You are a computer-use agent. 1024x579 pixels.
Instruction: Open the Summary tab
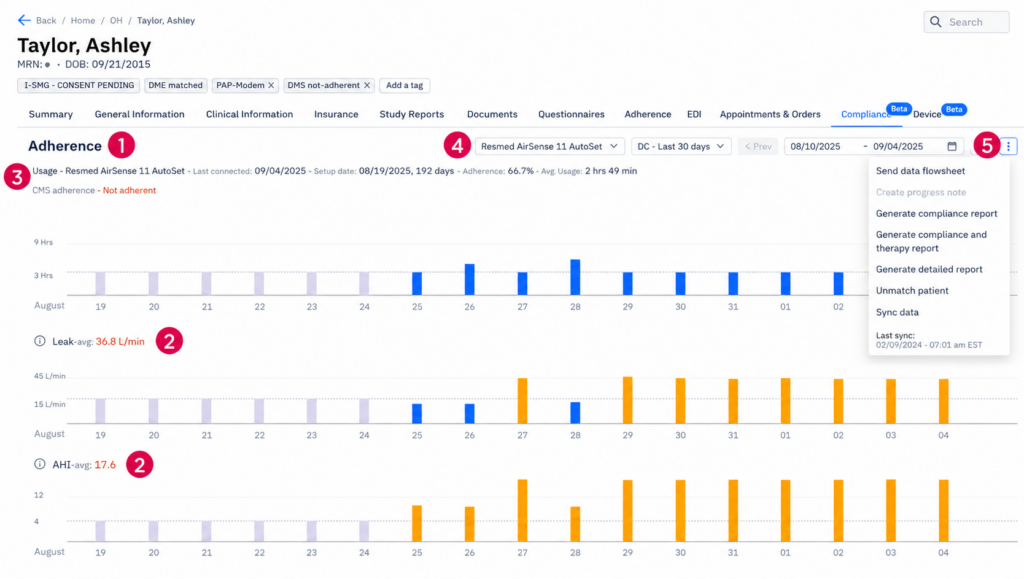(50, 114)
